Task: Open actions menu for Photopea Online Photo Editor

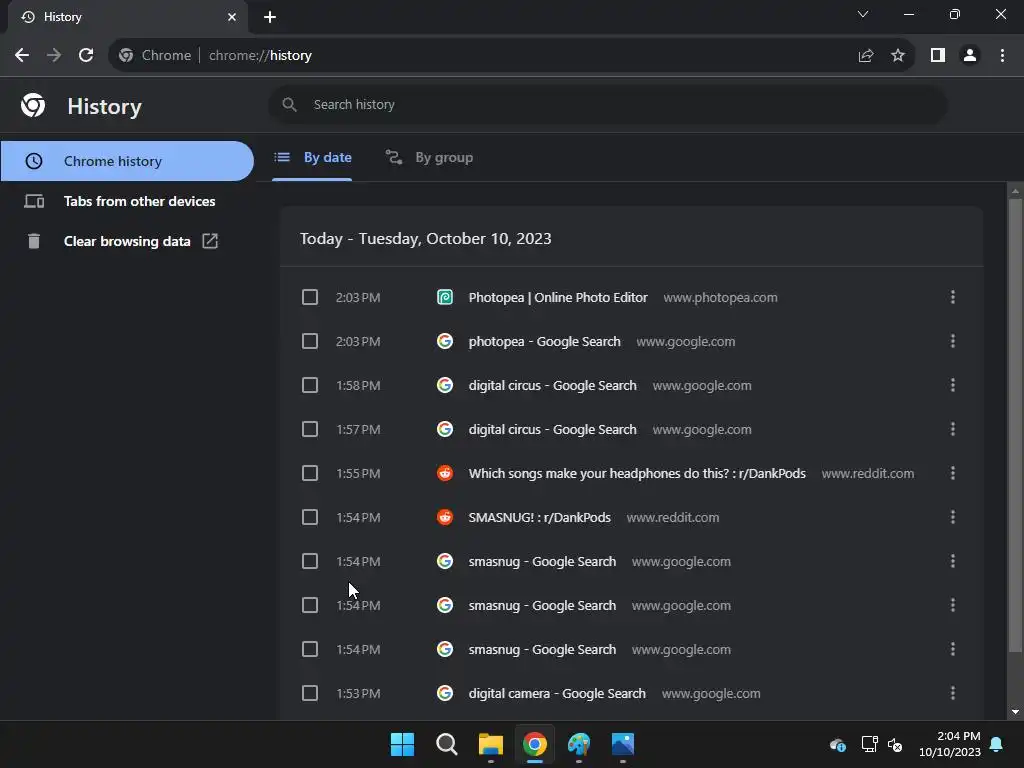Action: pos(953,298)
